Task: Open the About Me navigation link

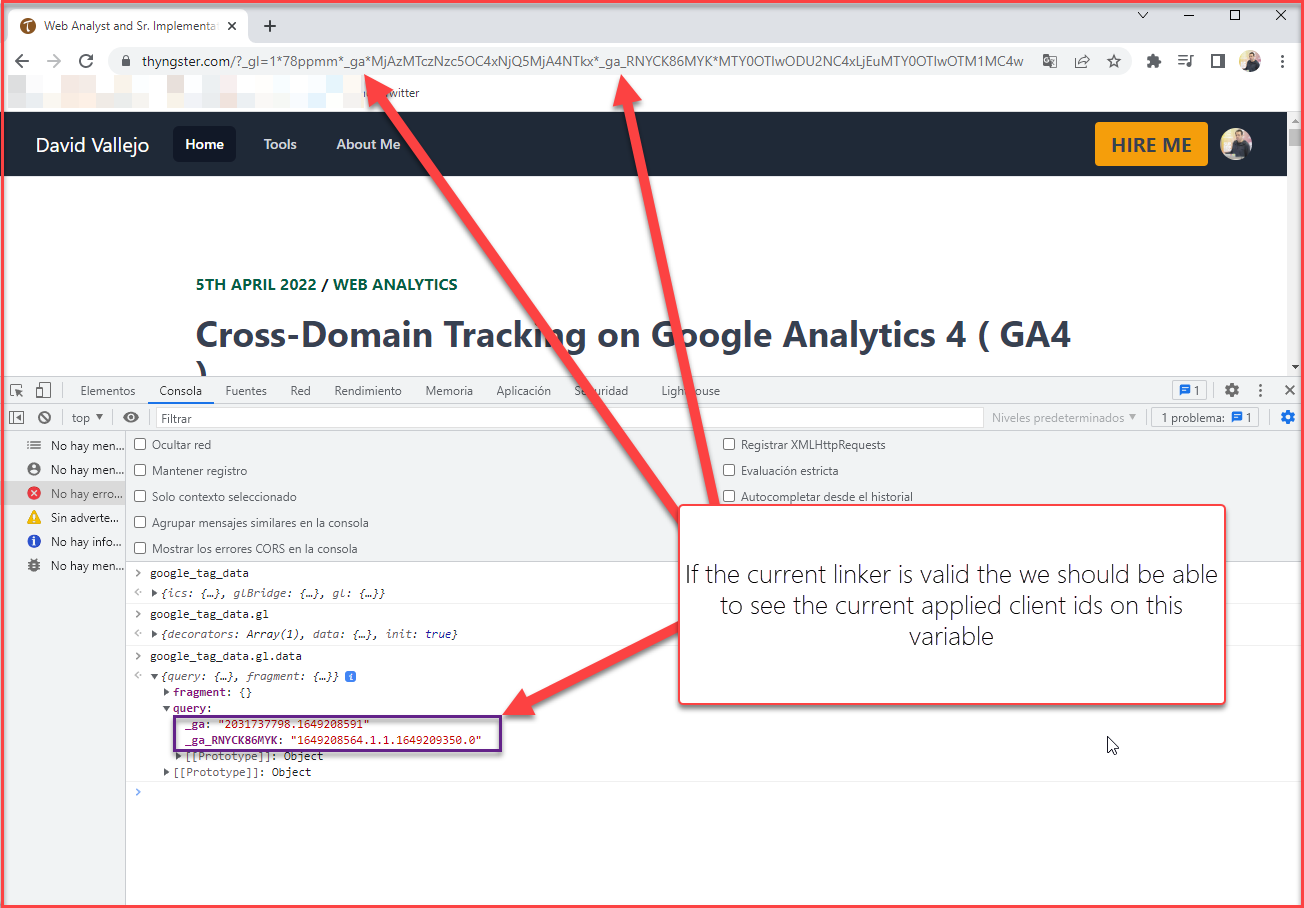Action: (x=368, y=144)
